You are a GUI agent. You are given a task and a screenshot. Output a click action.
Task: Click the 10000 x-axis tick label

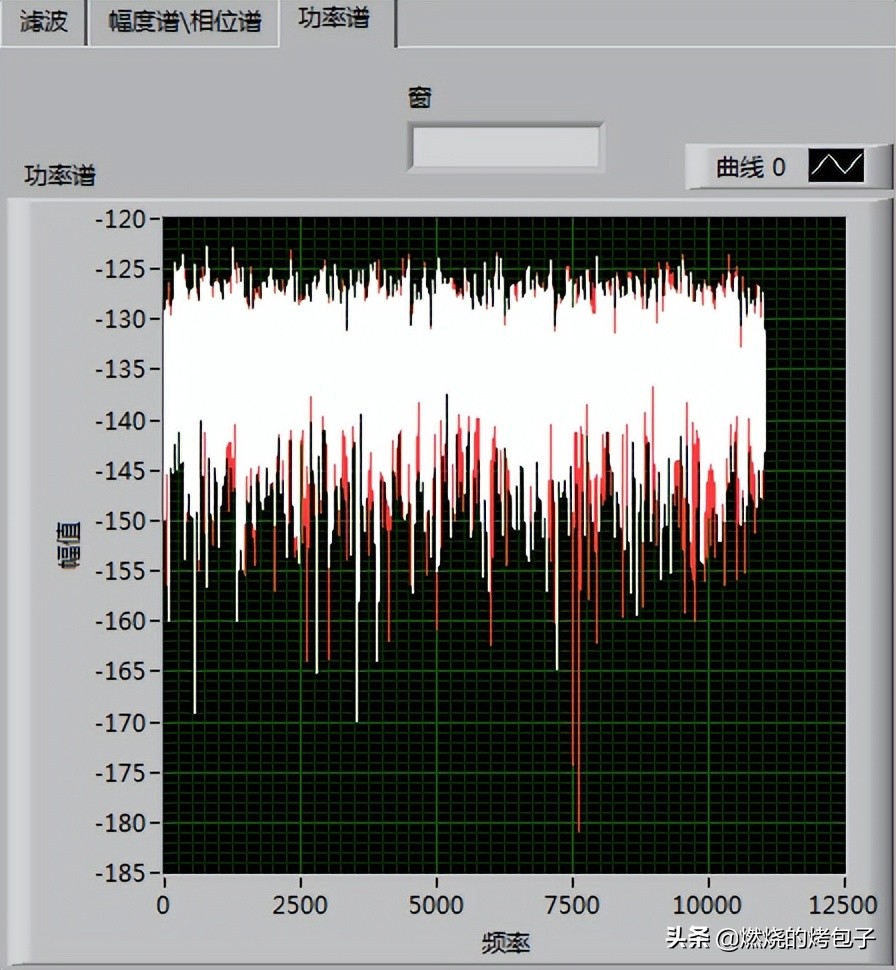point(708,905)
